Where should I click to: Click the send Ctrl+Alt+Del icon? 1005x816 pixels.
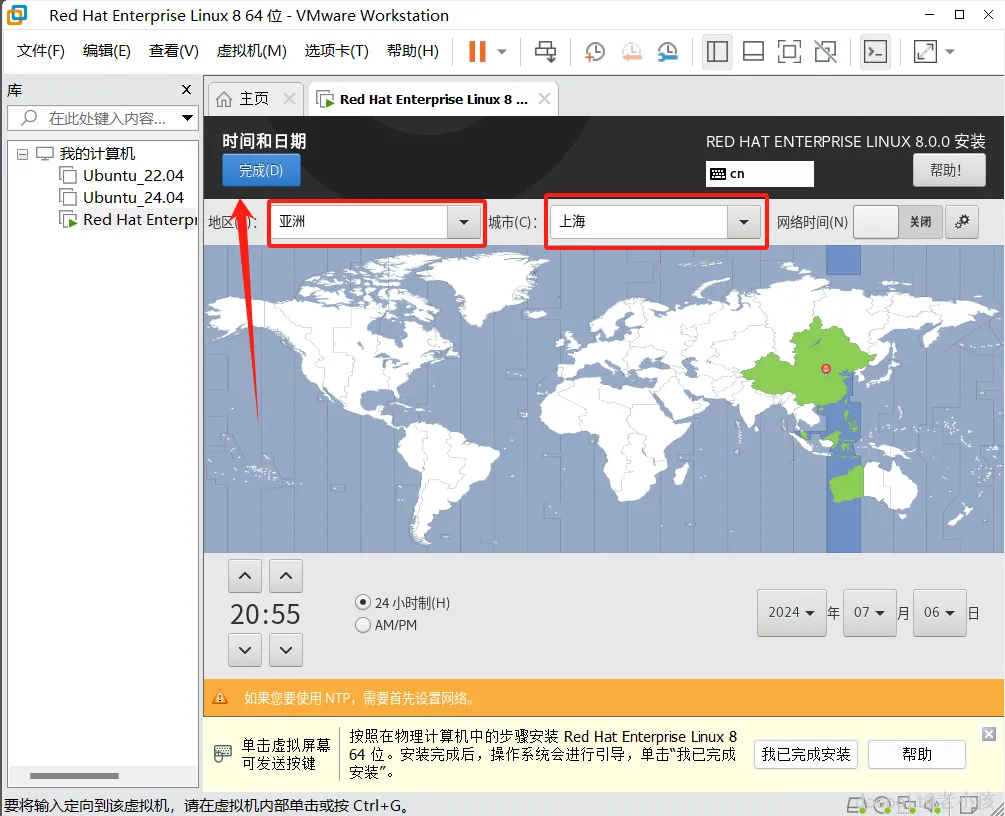(546, 51)
